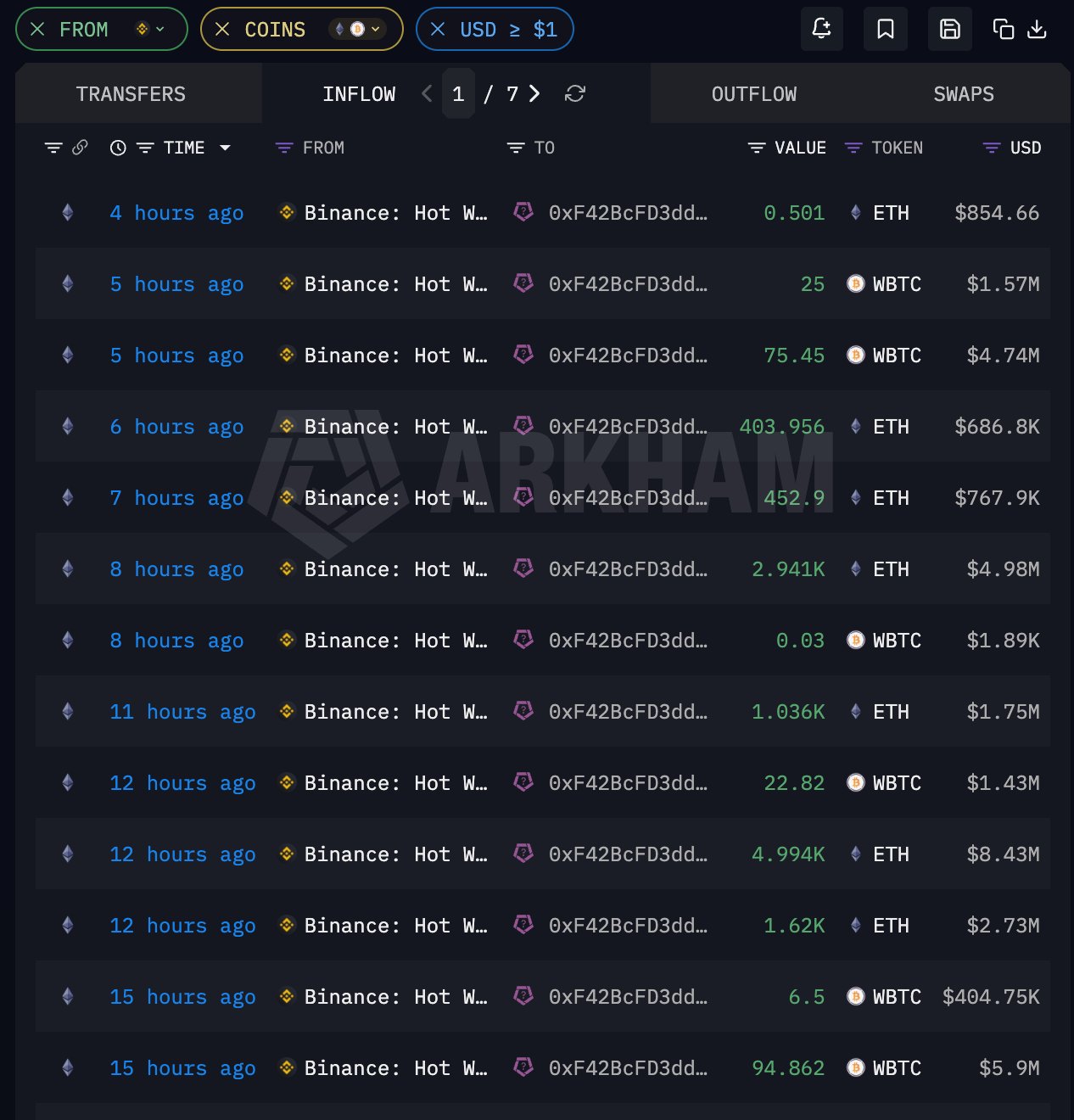Screen dimensions: 1074x1120
Task: Go to next page of results
Action: (534, 93)
